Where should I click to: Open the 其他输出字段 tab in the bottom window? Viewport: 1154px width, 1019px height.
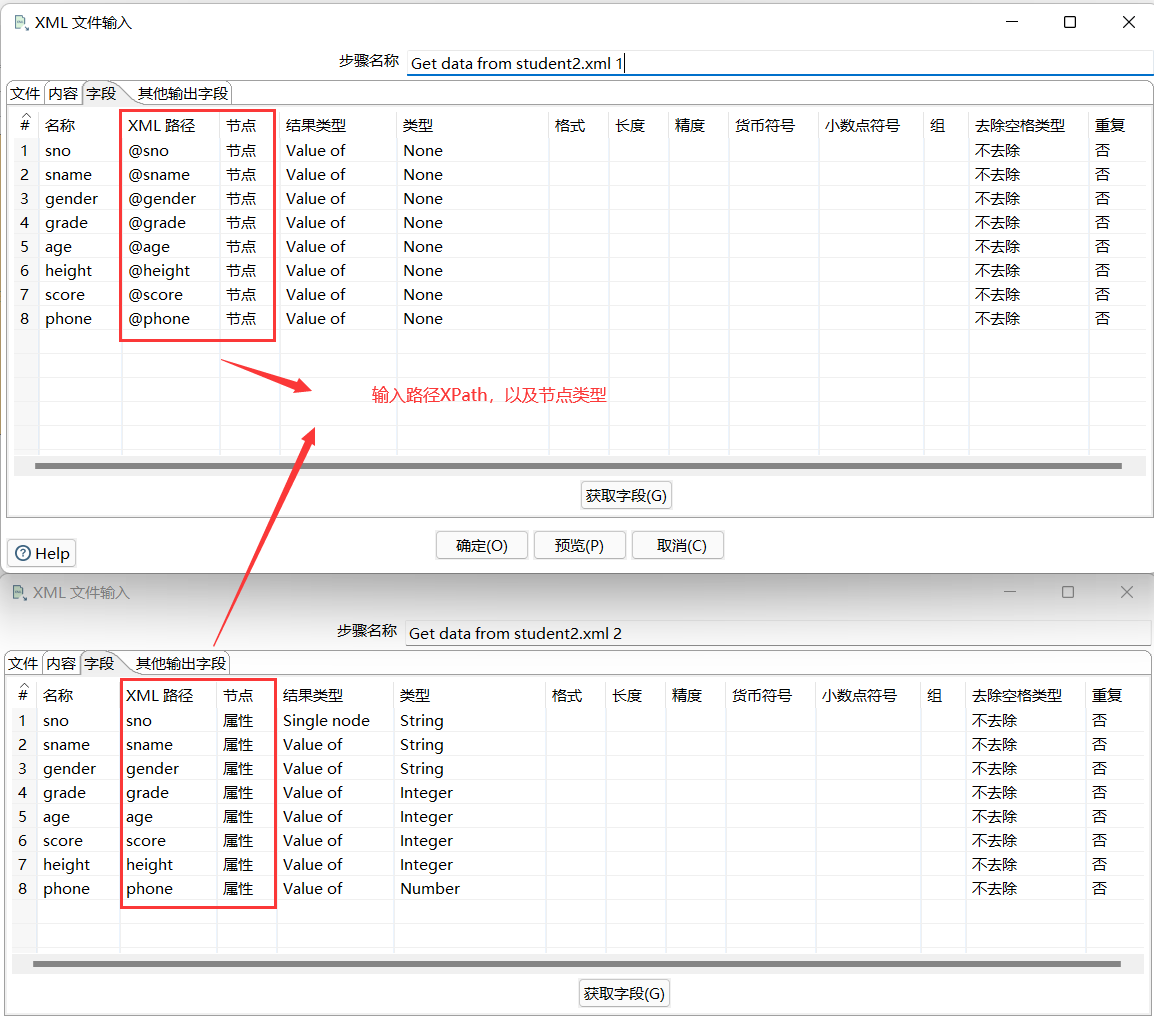pyautogui.click(x=180, y=663)
